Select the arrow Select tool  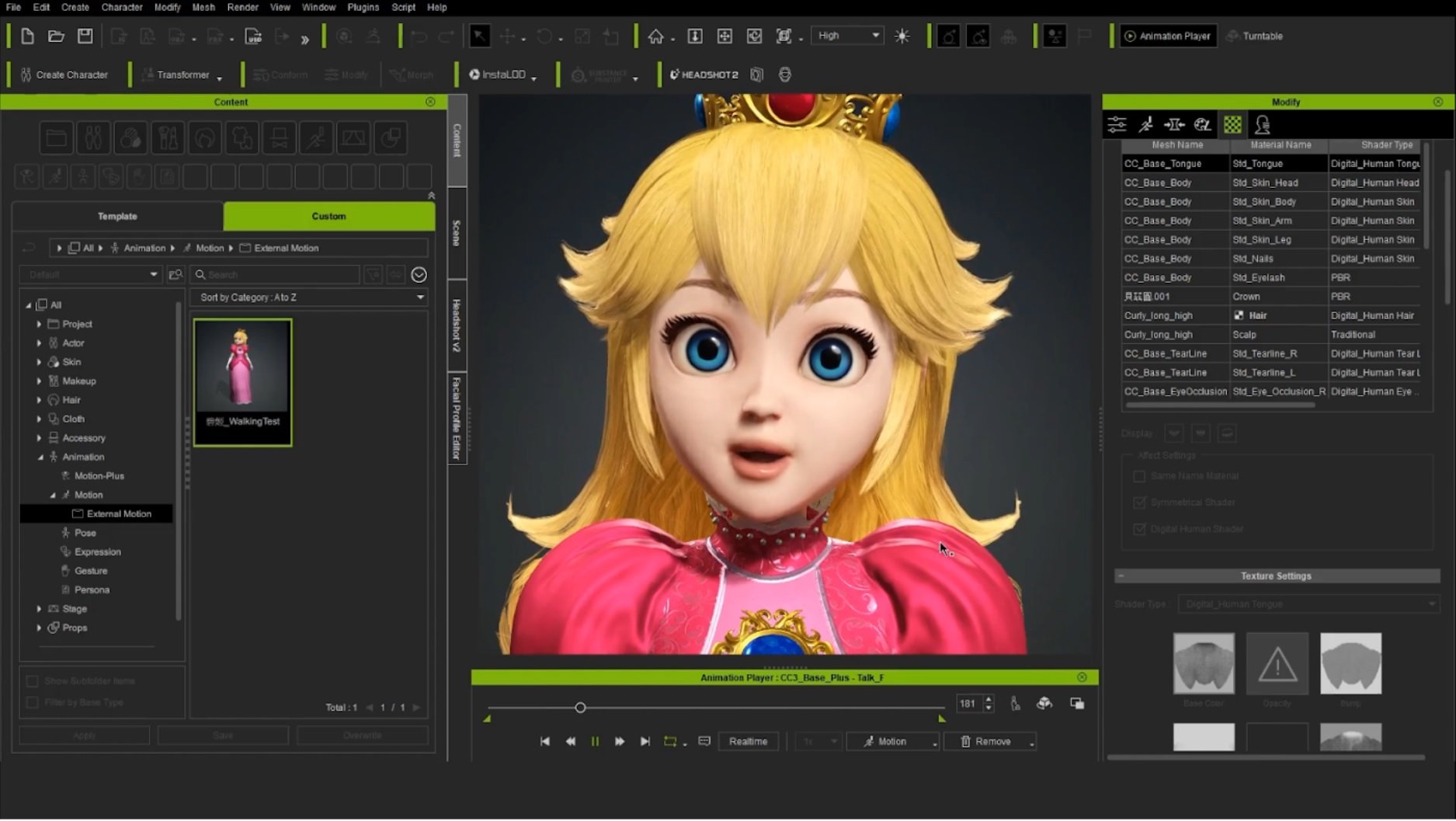pos(479,36)
